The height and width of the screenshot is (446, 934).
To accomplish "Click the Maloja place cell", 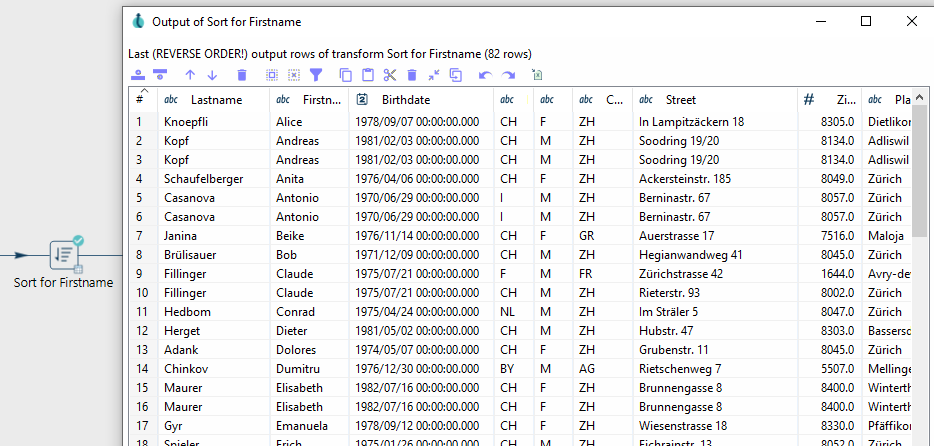I will [x=886, y=236].
